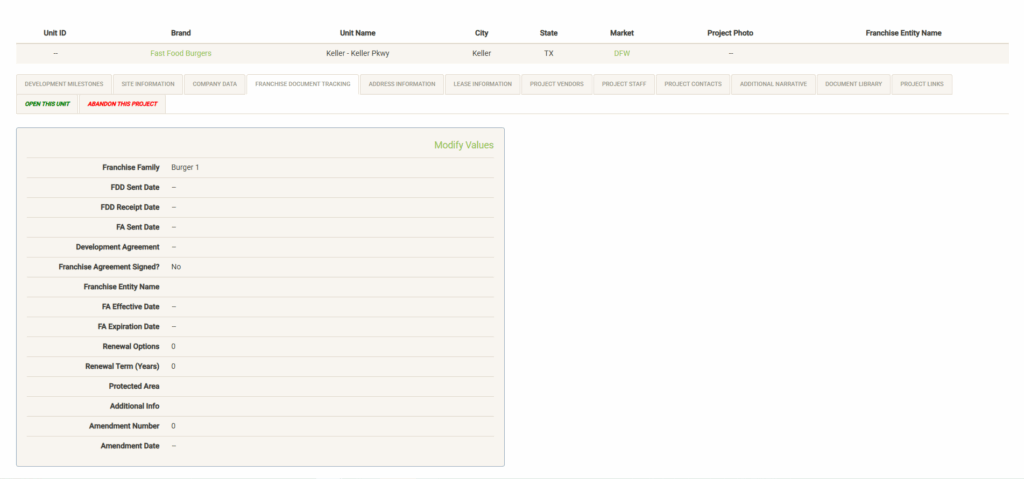Click the Modify Values link
The height and width of the screenshot is (479, 1024).
pos(463,145)
